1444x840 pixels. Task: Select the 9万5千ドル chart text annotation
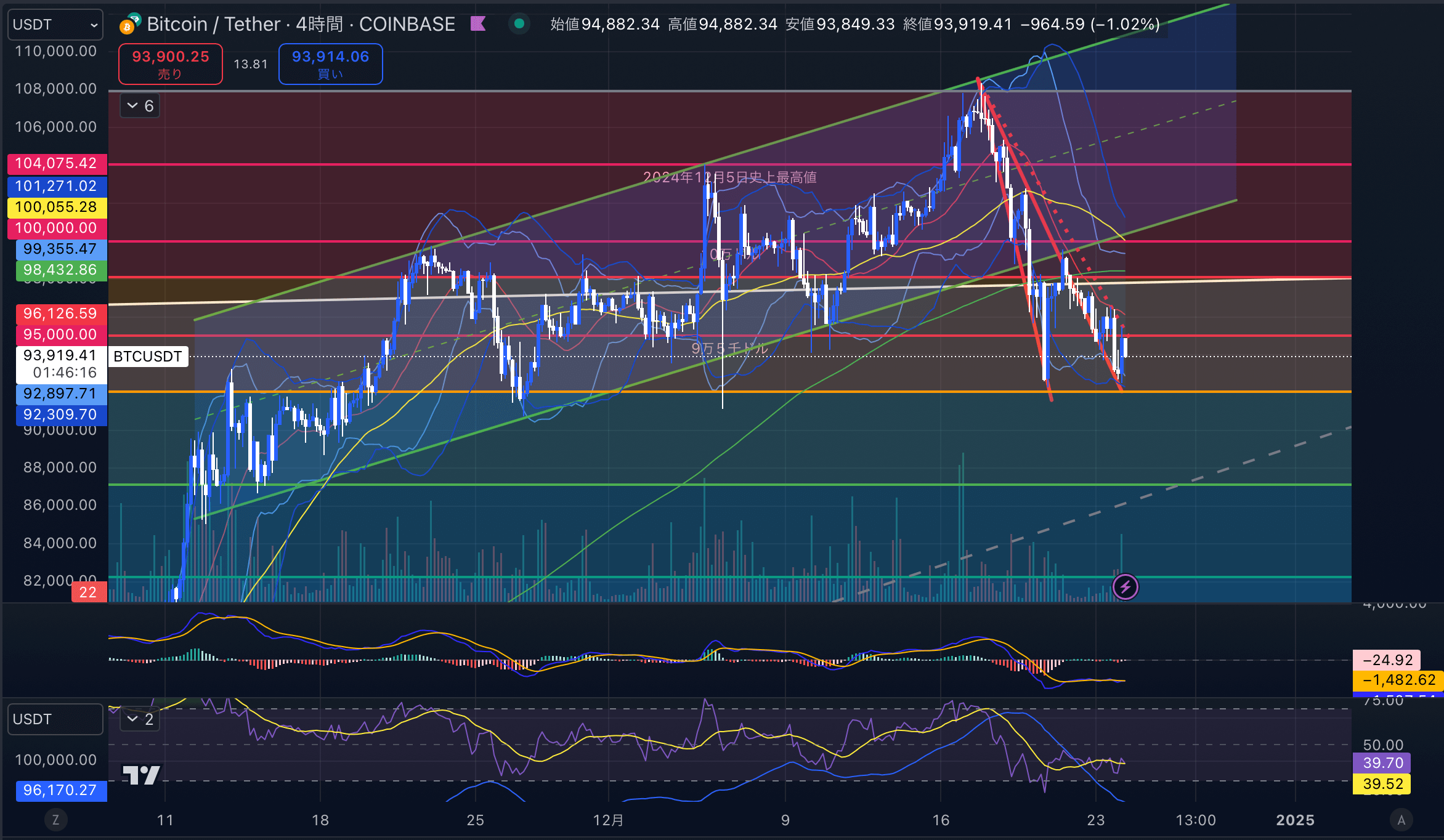coord(729,349)
